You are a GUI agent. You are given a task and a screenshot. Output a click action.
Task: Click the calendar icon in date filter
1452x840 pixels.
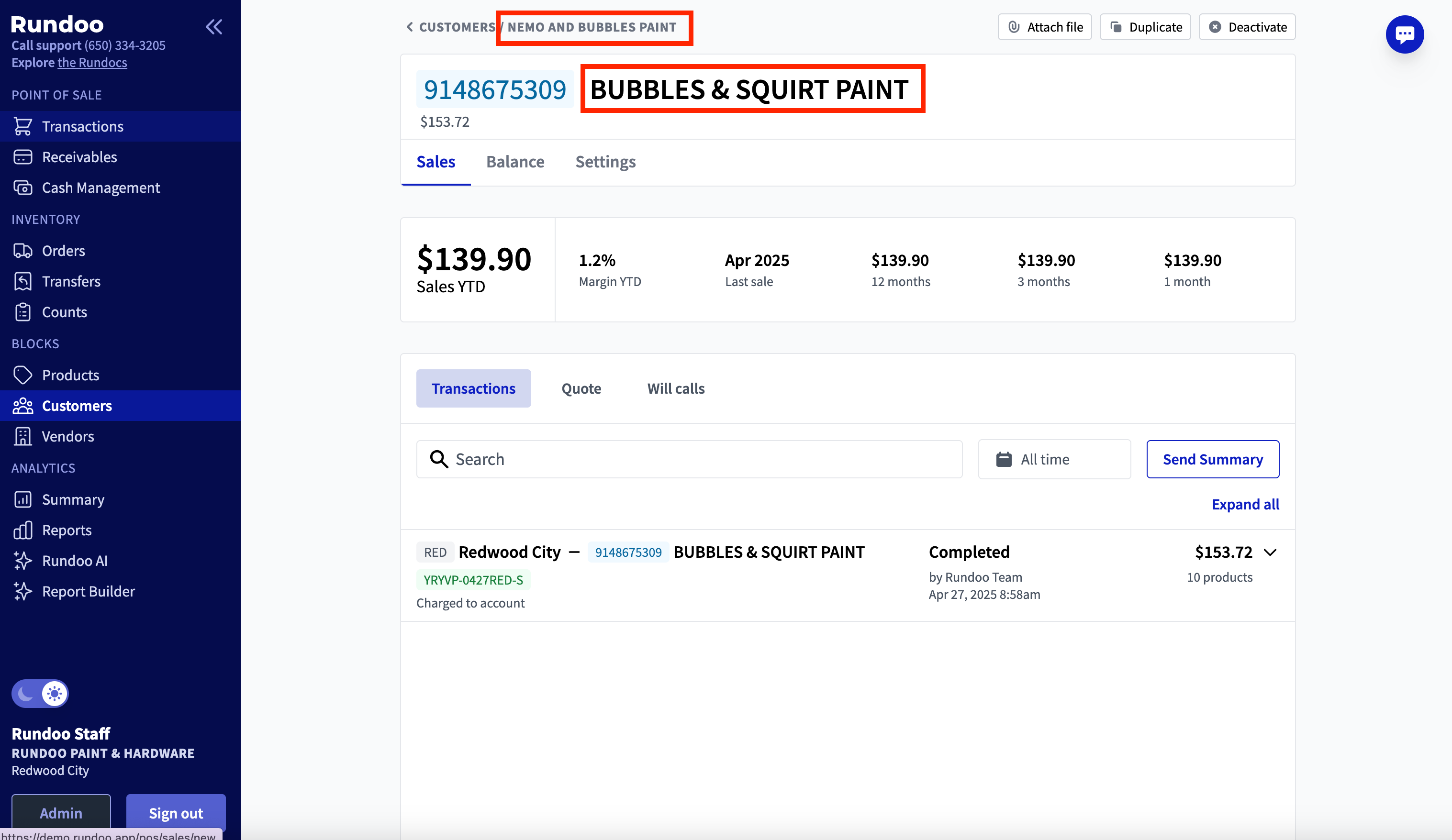click(x=1004, y=459)
